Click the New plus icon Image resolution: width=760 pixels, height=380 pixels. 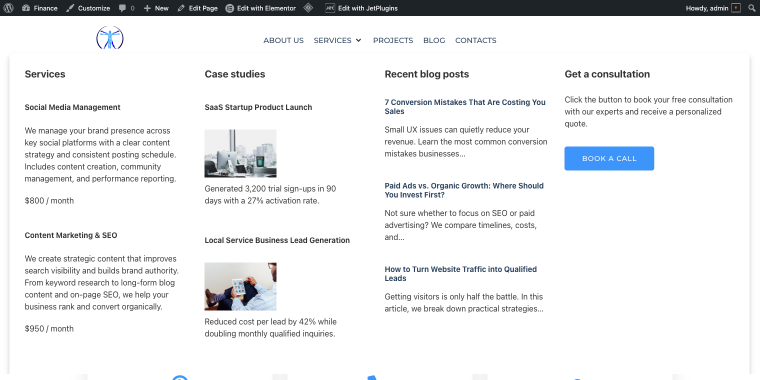point(147,8)
